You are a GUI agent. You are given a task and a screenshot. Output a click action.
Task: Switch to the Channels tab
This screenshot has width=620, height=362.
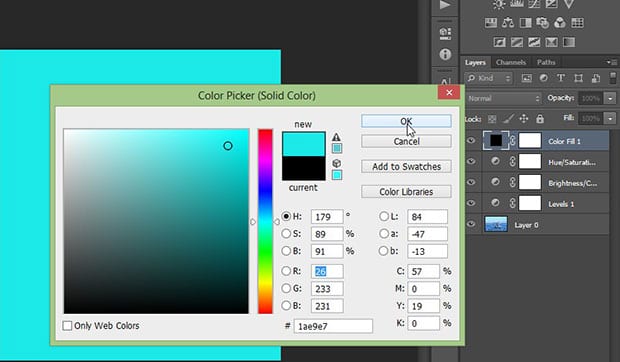point(510,62)
